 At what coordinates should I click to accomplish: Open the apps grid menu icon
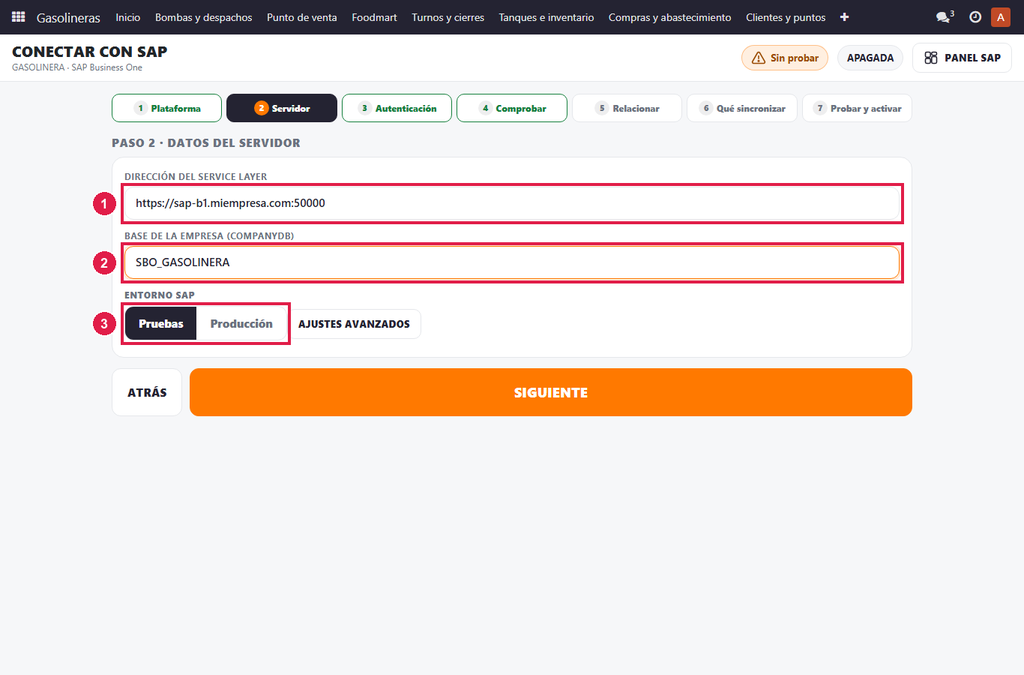coord(18,17)
